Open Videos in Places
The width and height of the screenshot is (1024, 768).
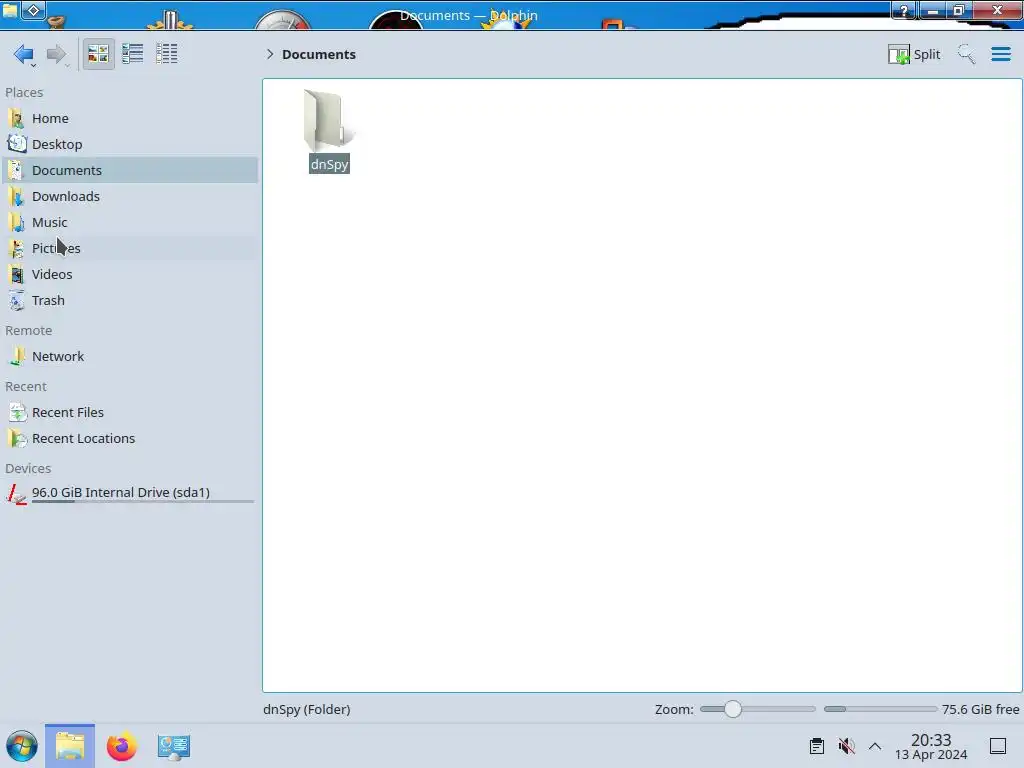[x=131, y=274]
